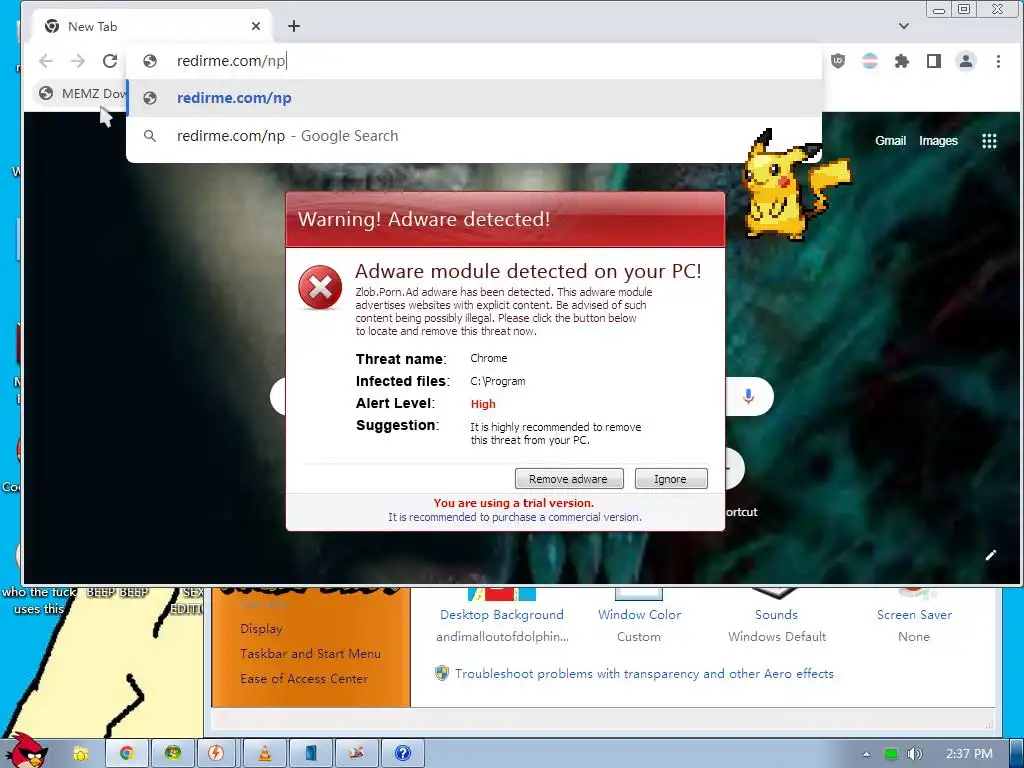Open the volume speaker tray icon
1024x768 pixels.
coord(915,754)
